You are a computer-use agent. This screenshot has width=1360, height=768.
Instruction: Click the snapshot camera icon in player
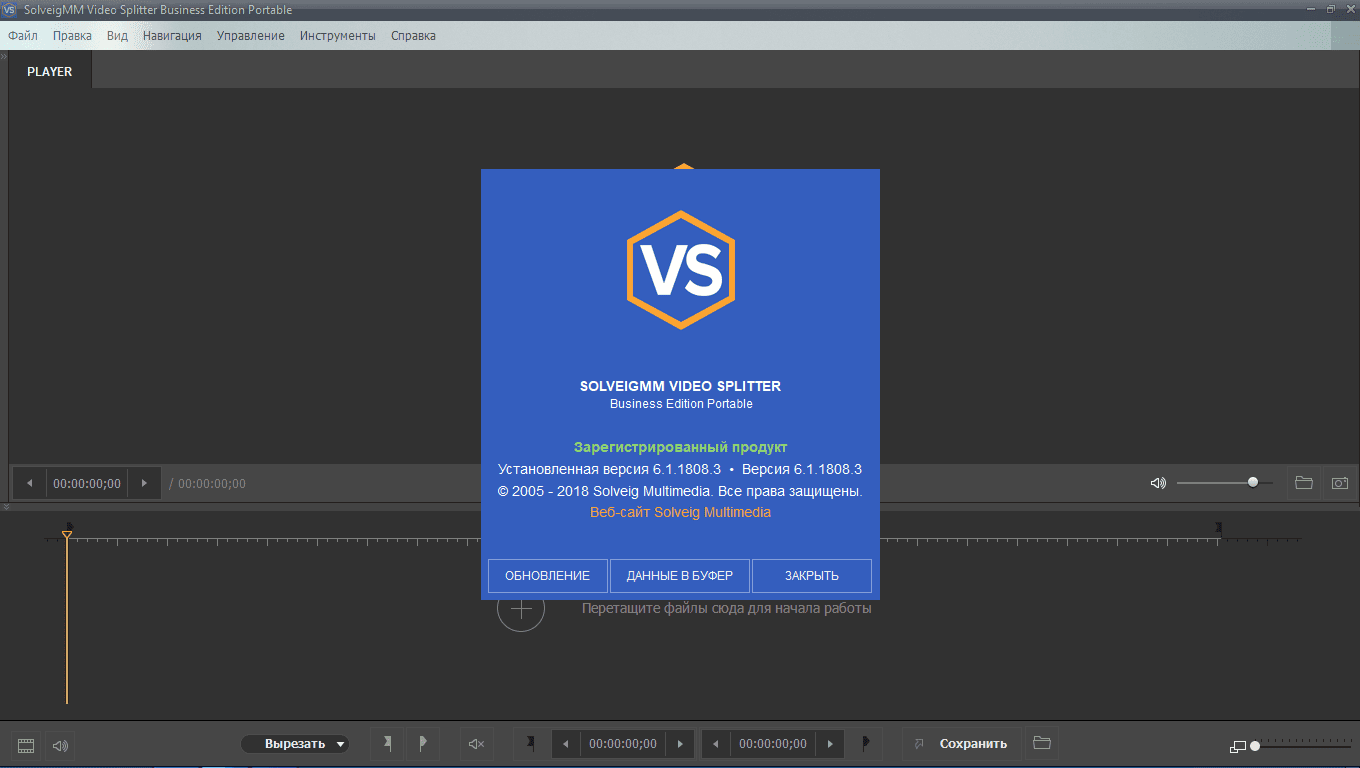(1338, 483)
